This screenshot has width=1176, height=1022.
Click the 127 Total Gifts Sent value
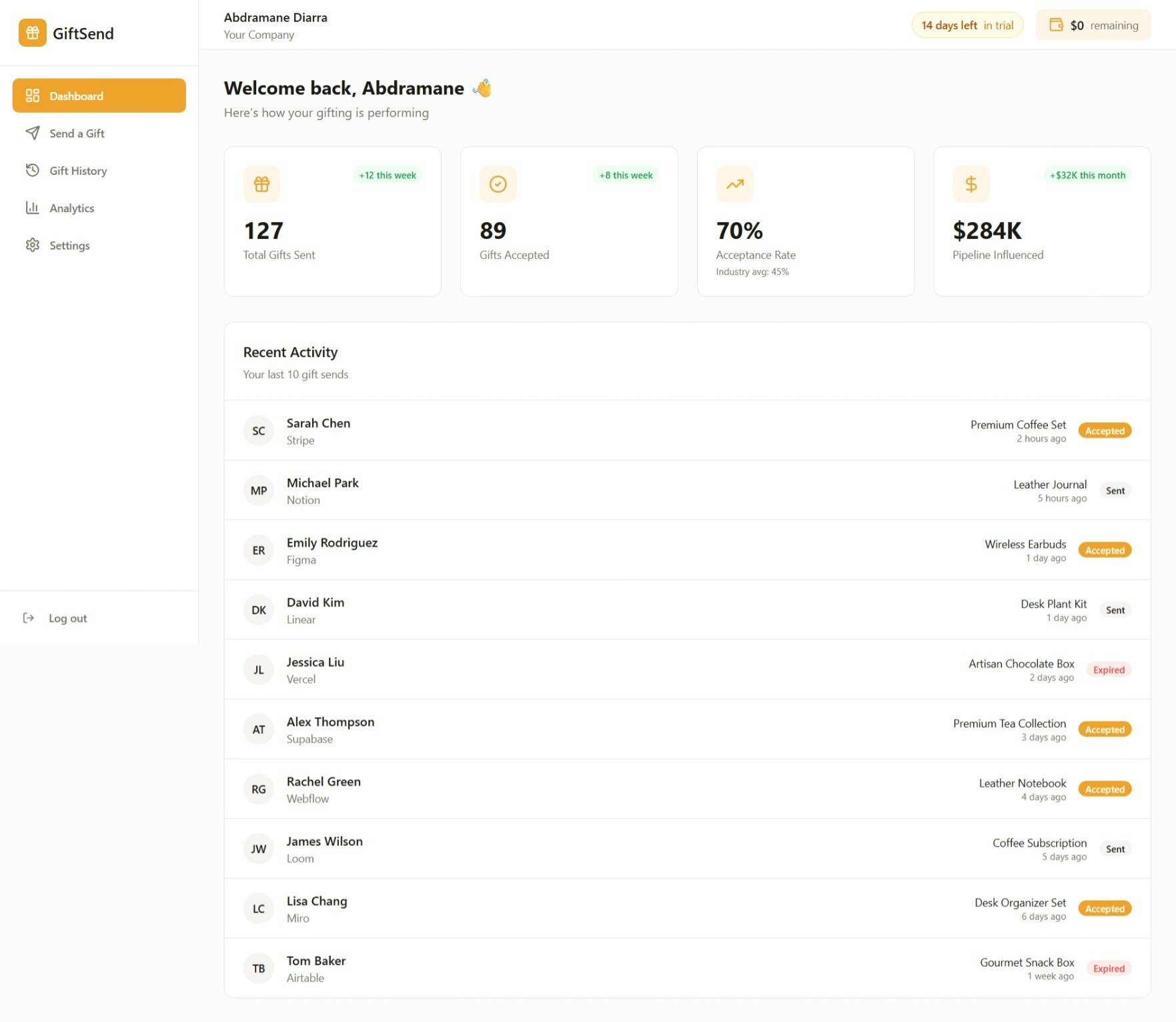(263, 230)
